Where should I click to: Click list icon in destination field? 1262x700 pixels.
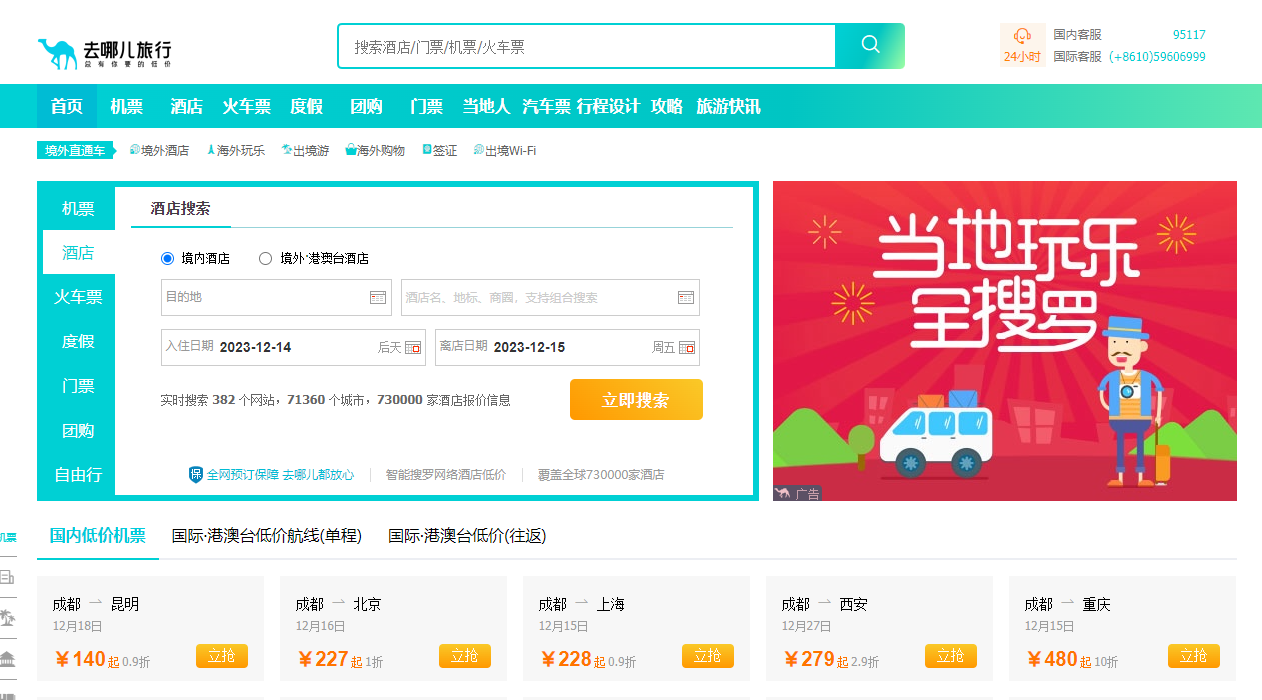pyautogui.click(x=377, y=297)
